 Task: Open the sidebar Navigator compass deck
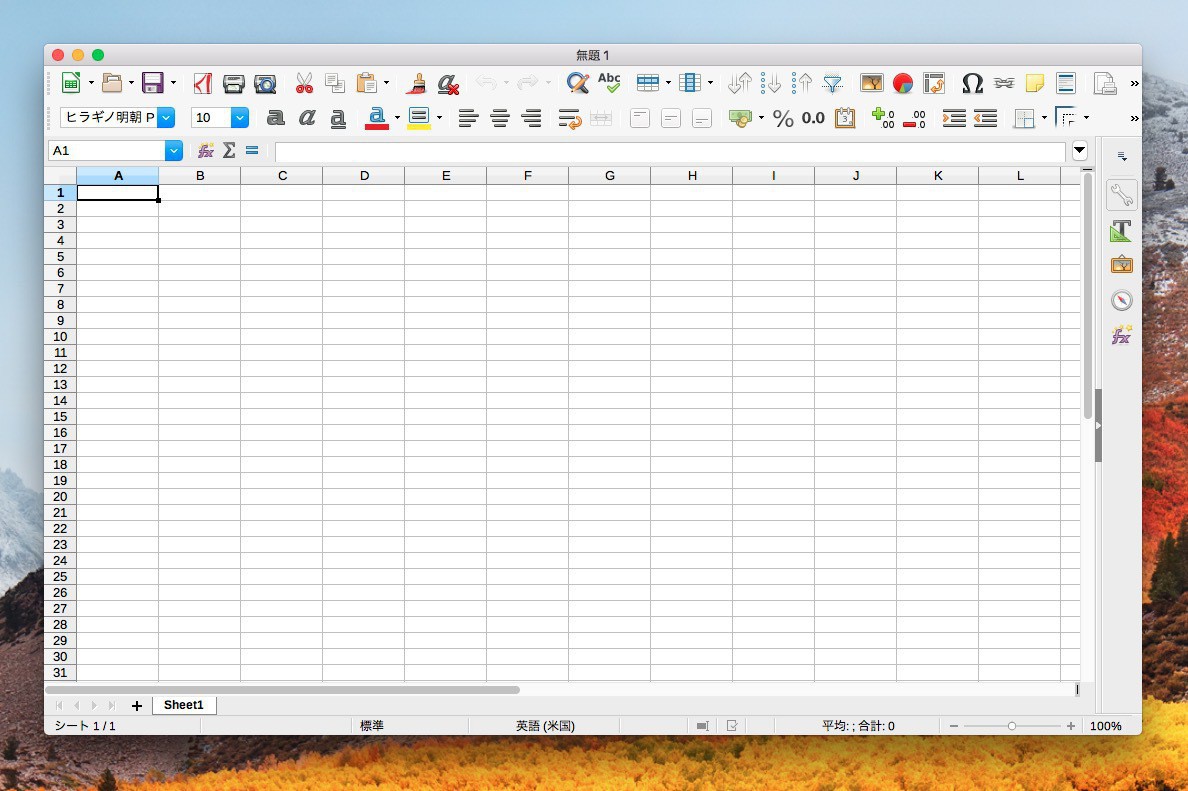(x=1121, y=301)
